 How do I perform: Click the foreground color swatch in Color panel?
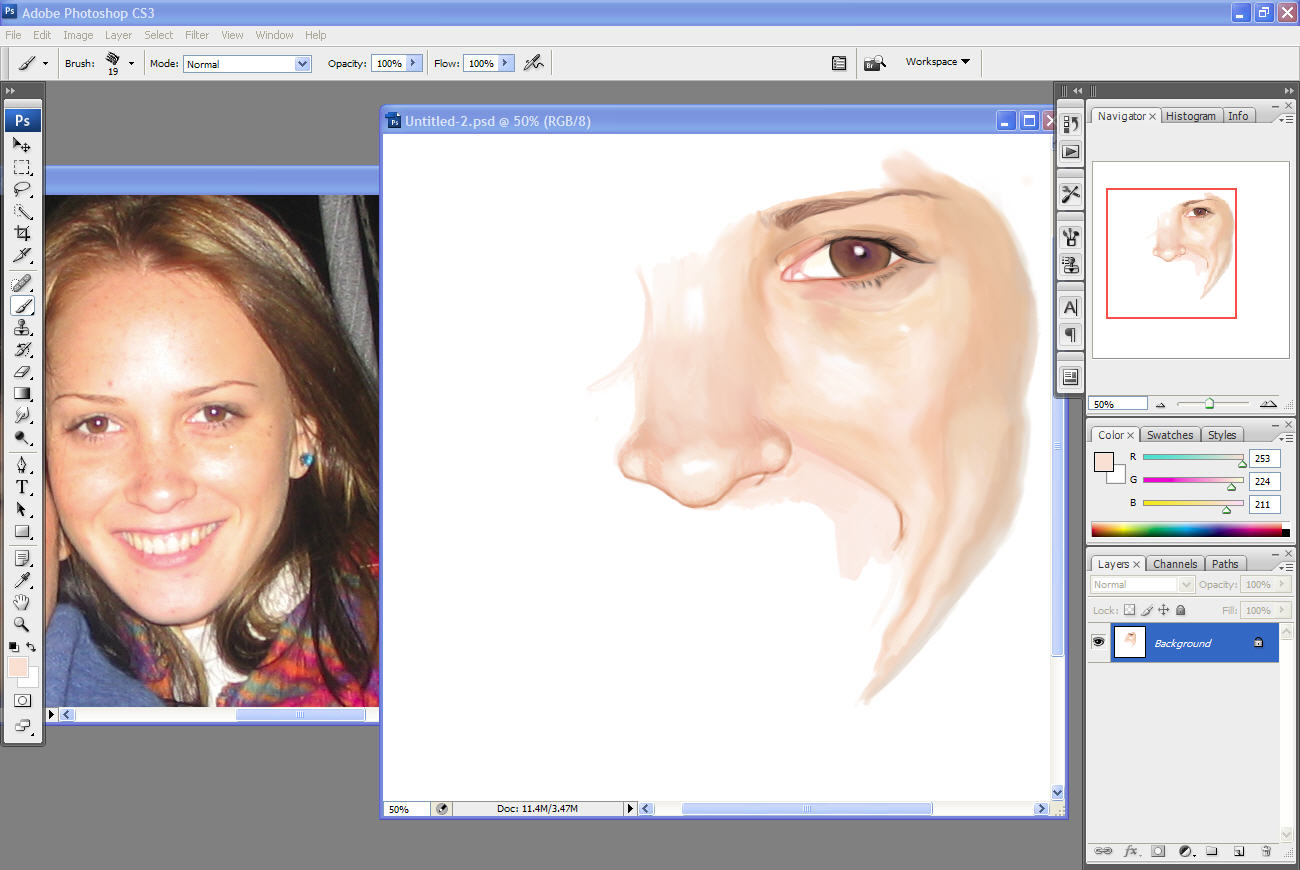click(x=1103, y=462)
